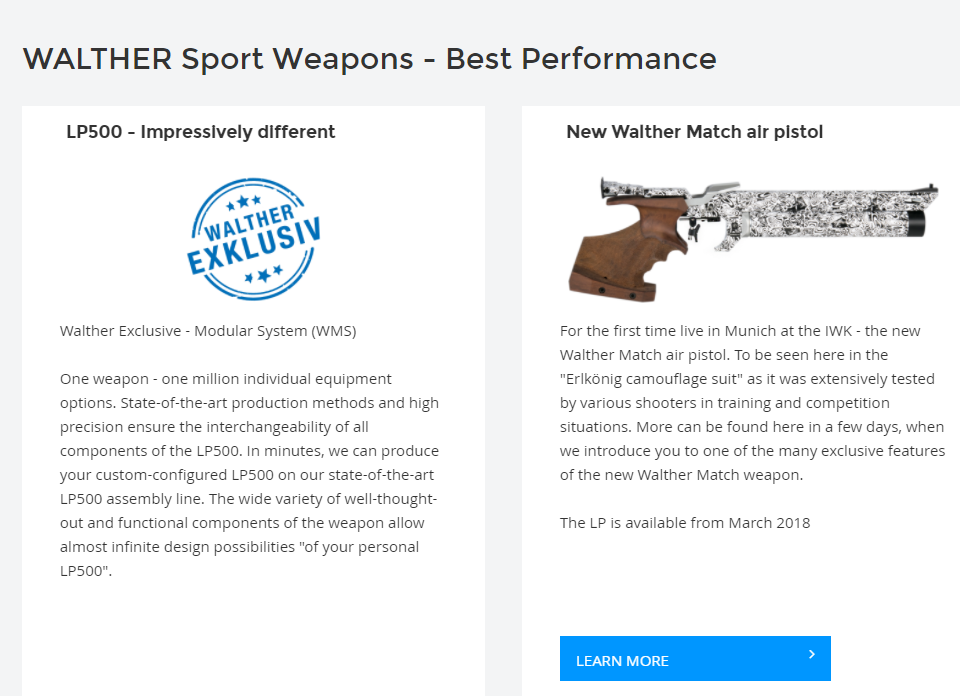Click the LEARN MORE button

695,659
